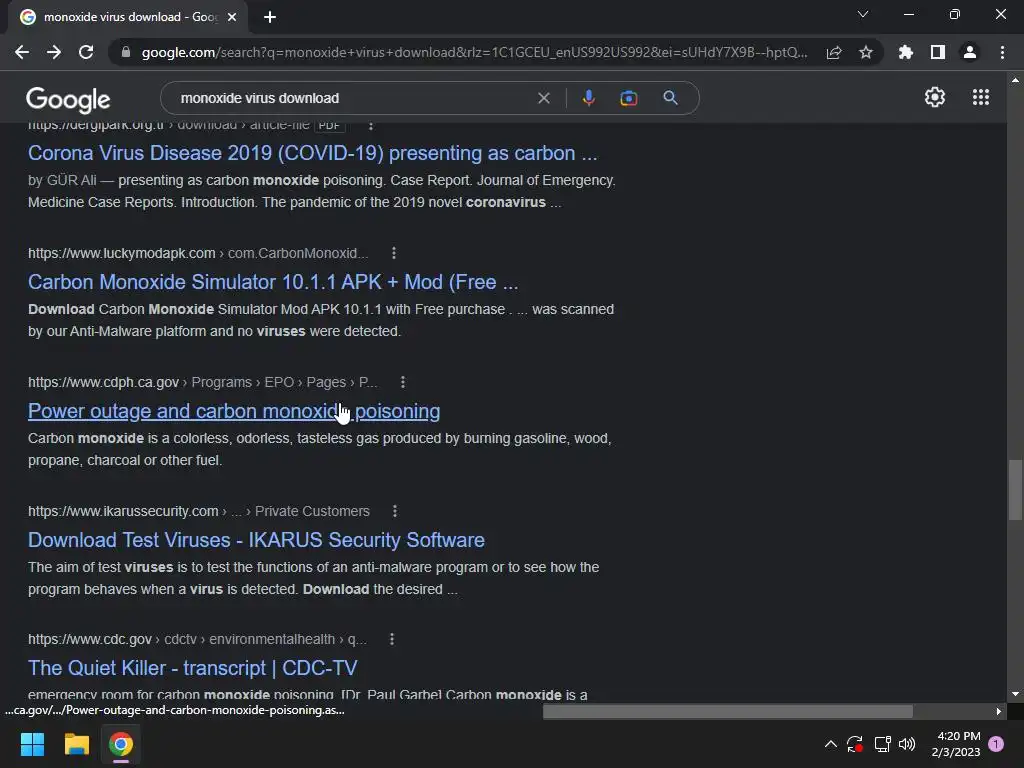
Task: Search by image with Google Lens
Action: 628,98
